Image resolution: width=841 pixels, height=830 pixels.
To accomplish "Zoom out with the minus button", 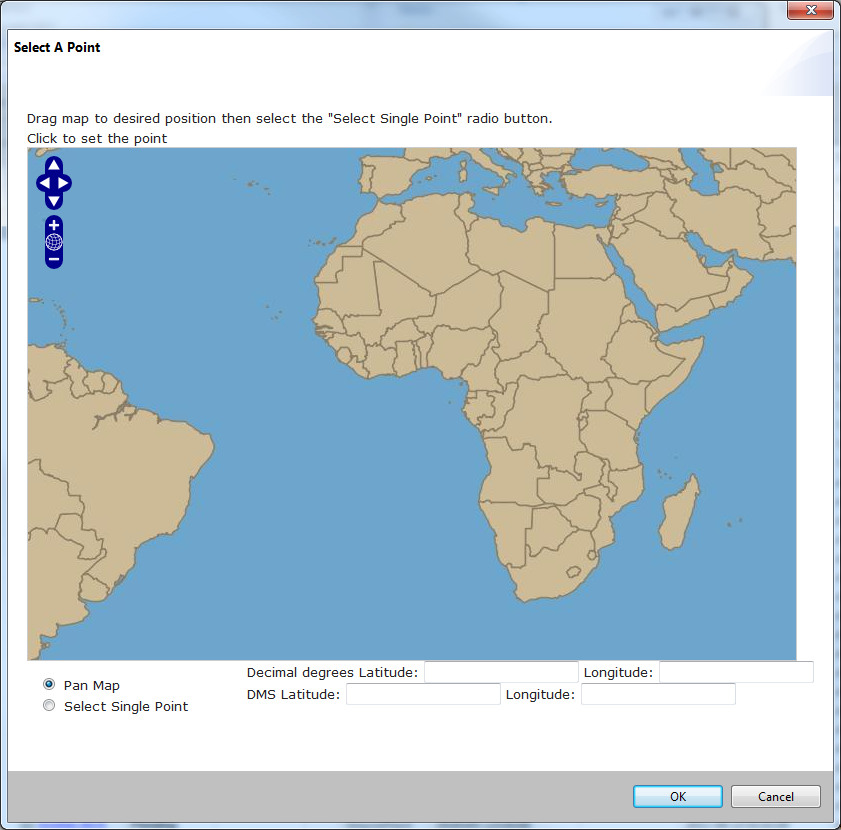I will point(54,259).
